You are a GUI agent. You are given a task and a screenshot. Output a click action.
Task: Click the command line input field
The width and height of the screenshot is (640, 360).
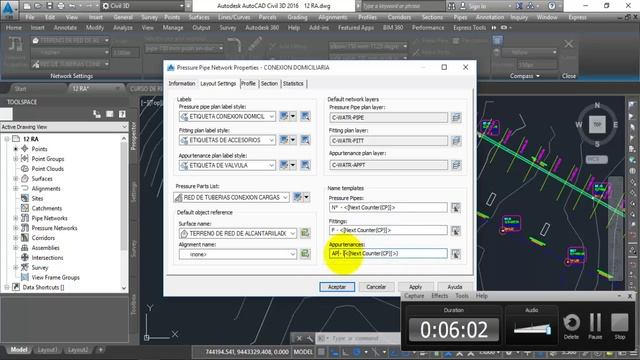coord(364,338)
